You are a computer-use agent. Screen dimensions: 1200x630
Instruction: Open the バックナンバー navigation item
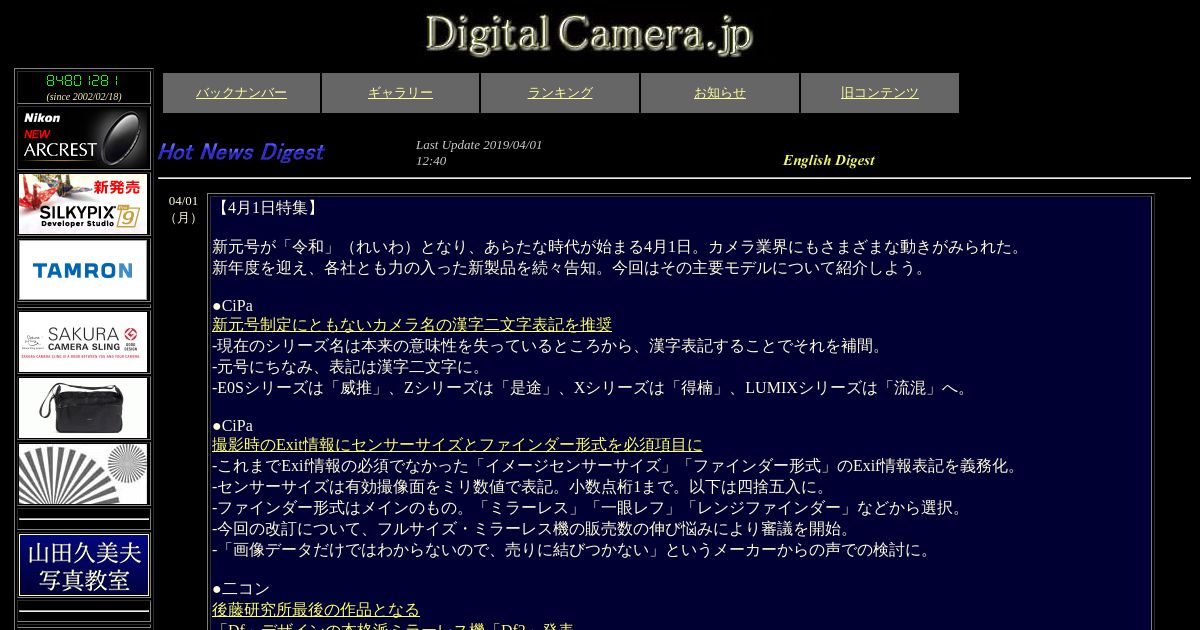tap(241, 93)
